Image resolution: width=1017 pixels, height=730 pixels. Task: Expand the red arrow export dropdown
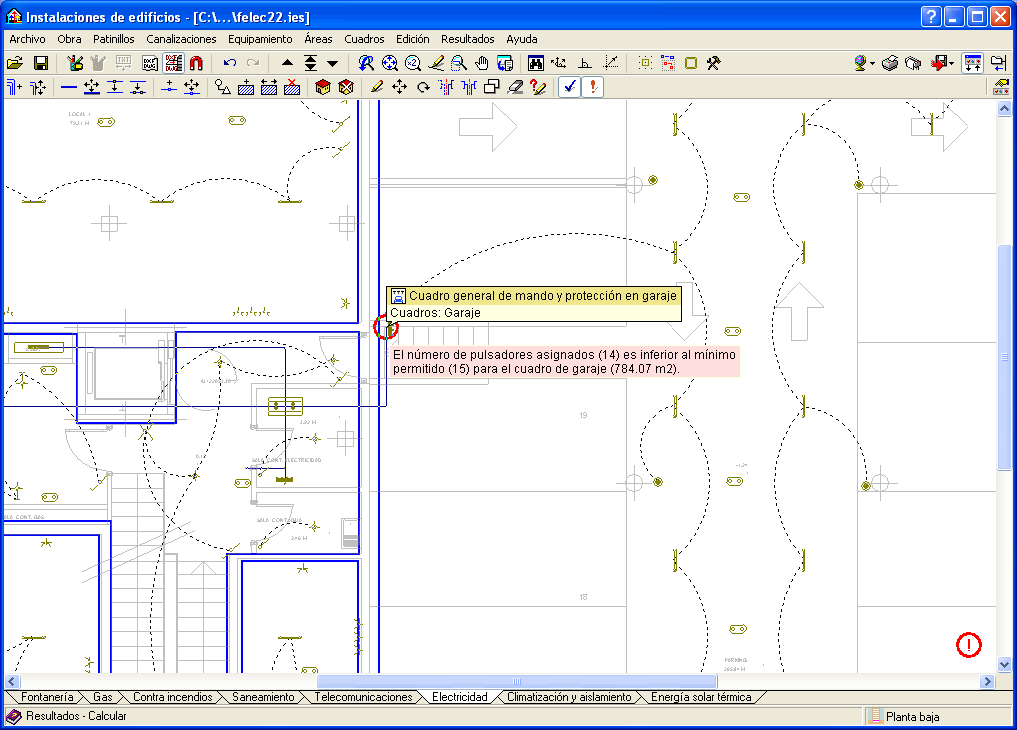click(x=951, y=64)
